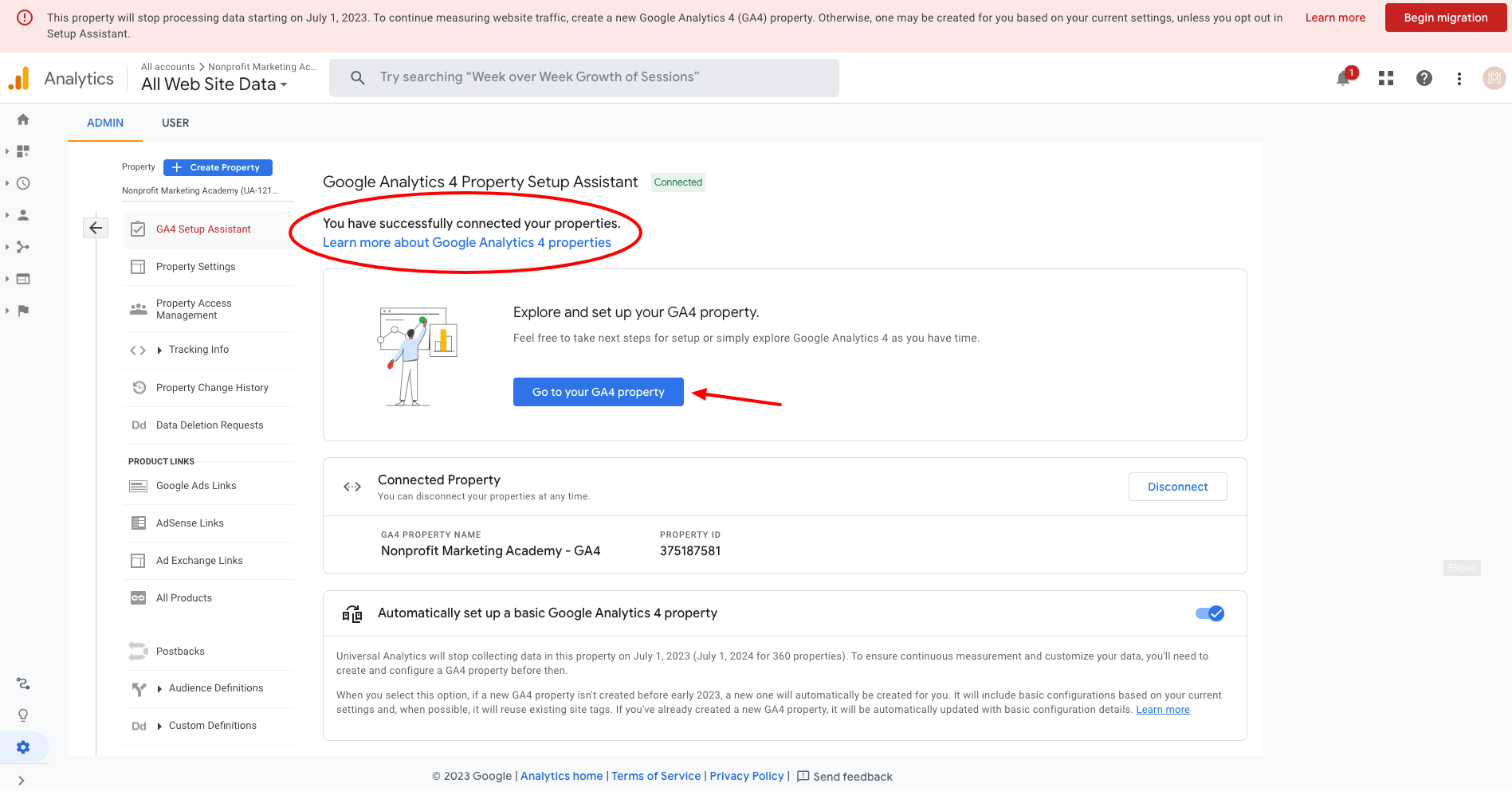Expand Tracking Info section
Image resolution: width=1512 pixels, height=791 pixels.
(159, 350)
